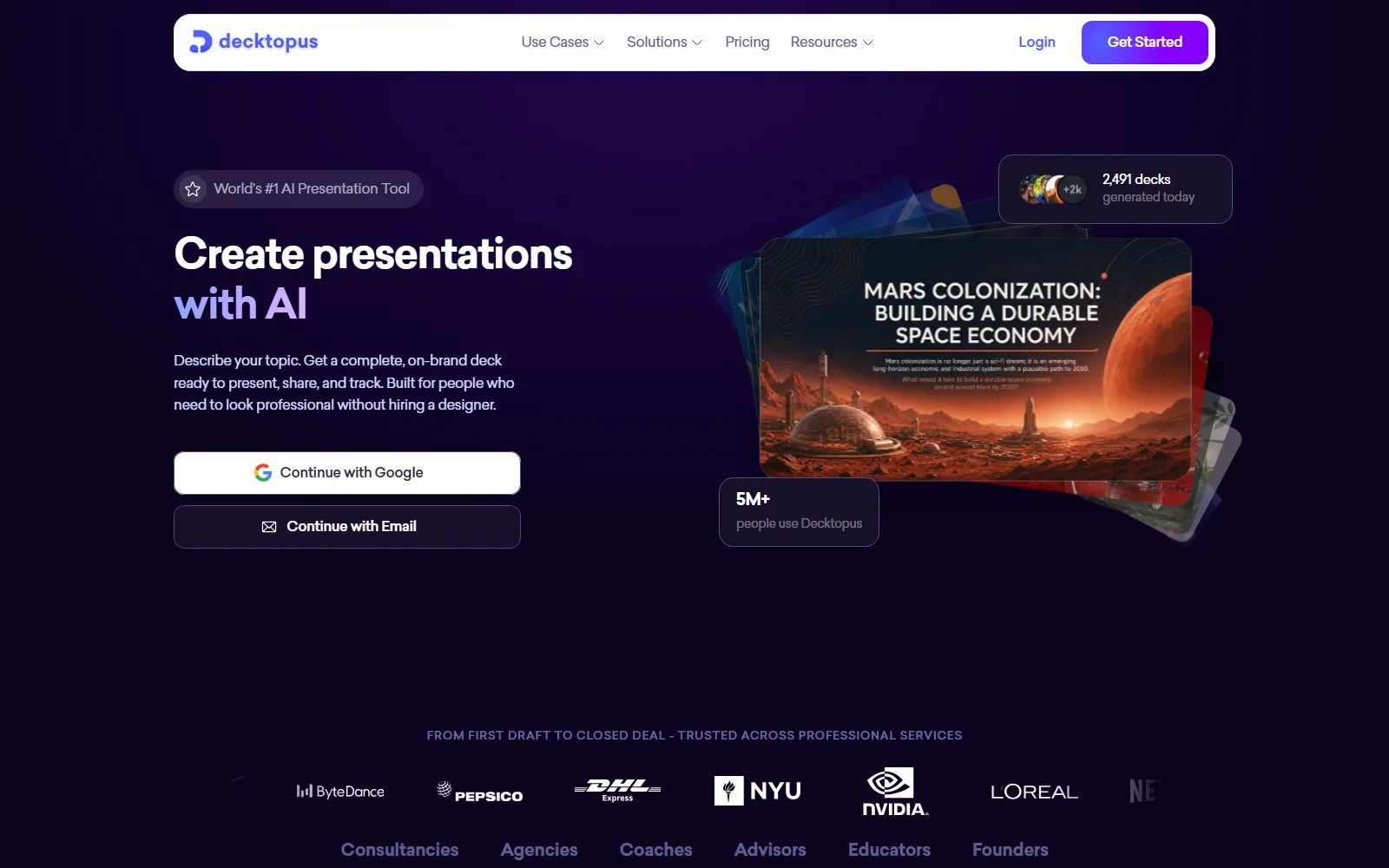Screen dimensions: 1389x868
Task: Click the 'with AI' gradient heading
Action: 240,305
